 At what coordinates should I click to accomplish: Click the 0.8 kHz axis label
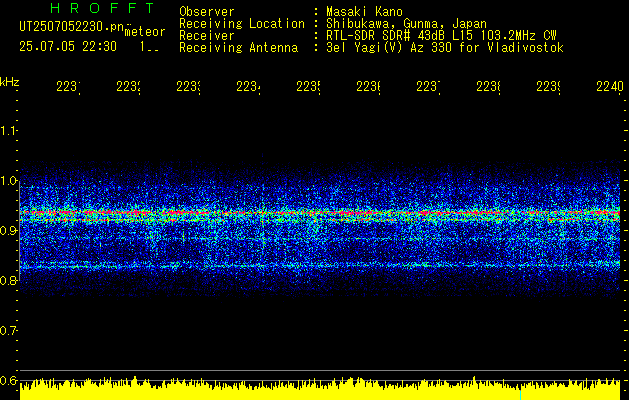tap(8, 280)
